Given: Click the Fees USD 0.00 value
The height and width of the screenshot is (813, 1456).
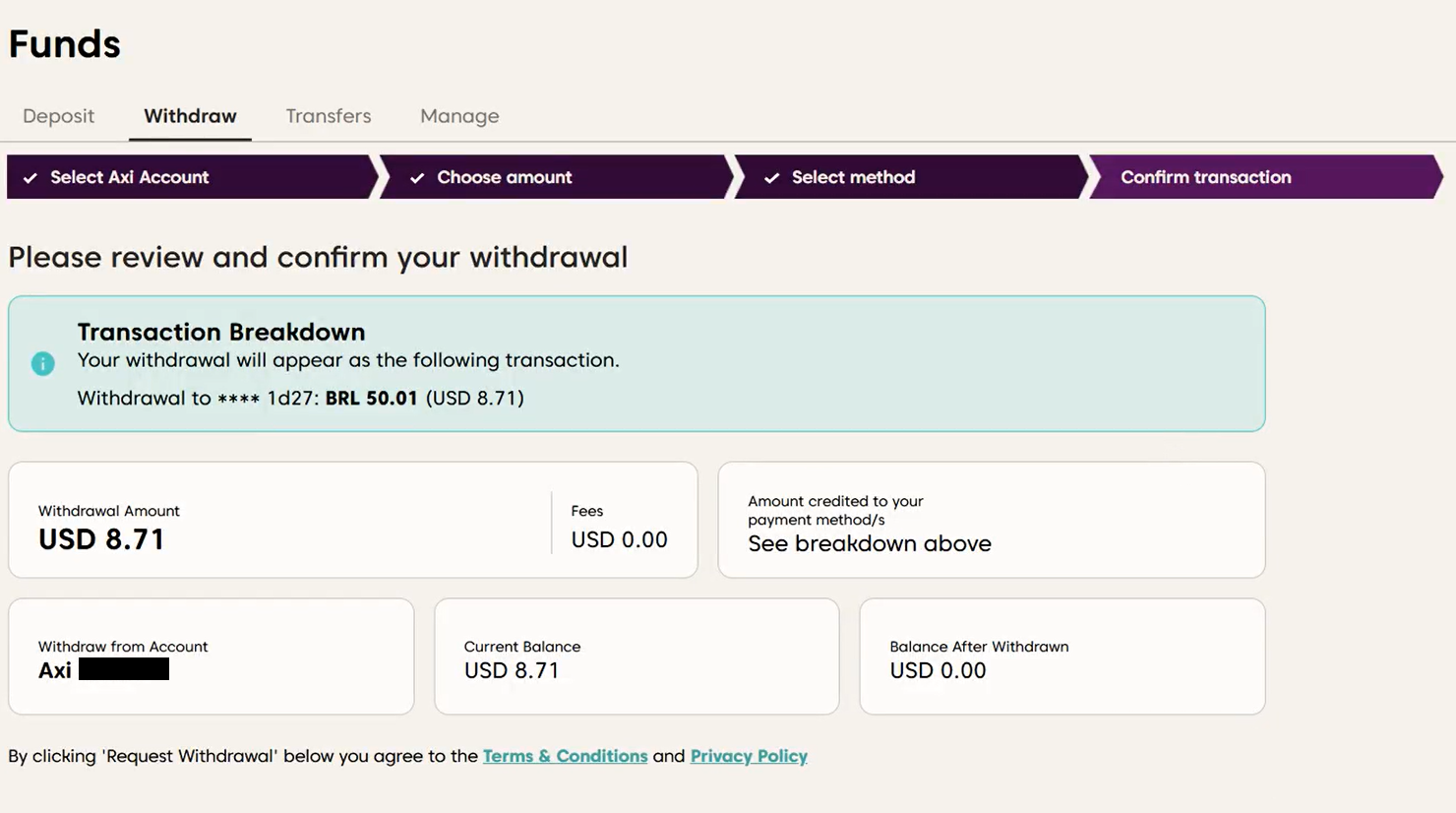Looking at the screenshot, I should pos(619,539).
